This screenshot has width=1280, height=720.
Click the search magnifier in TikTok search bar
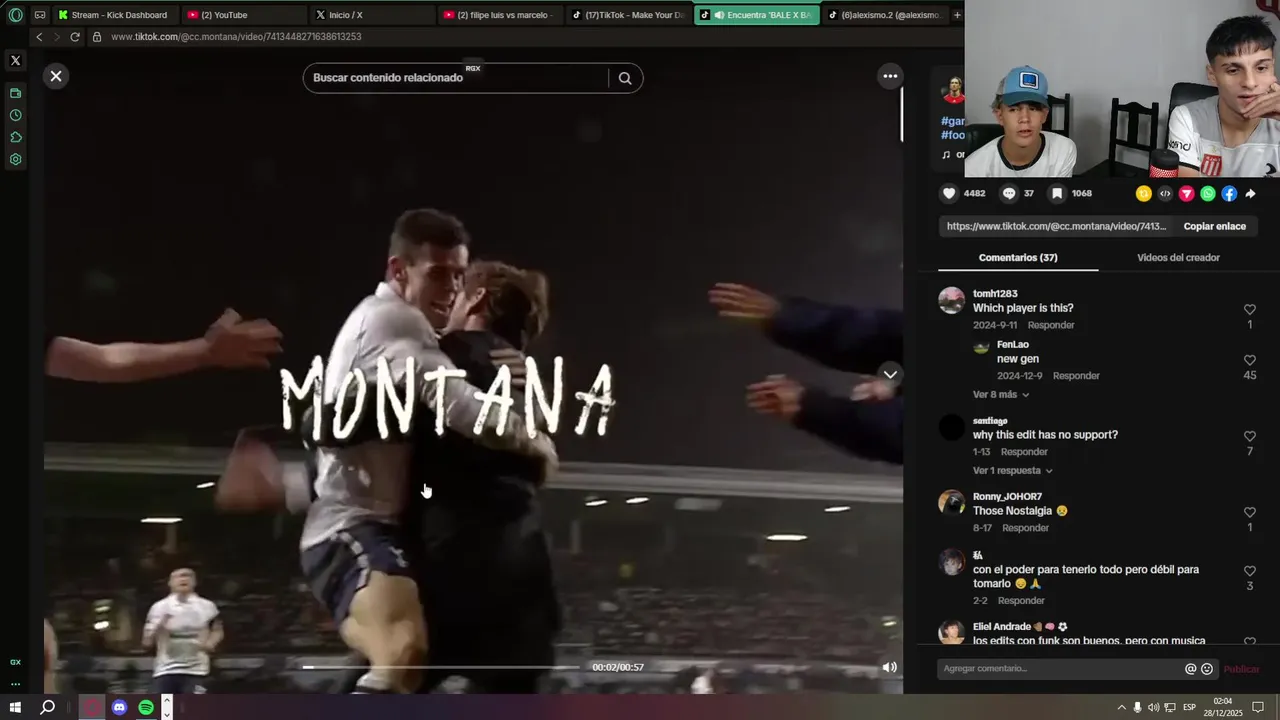point(625,78)
